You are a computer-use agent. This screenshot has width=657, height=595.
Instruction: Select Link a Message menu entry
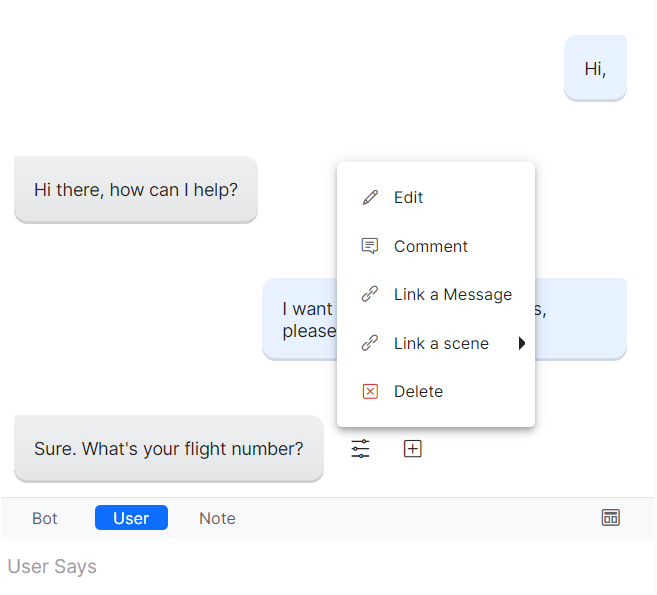[452, 295]
